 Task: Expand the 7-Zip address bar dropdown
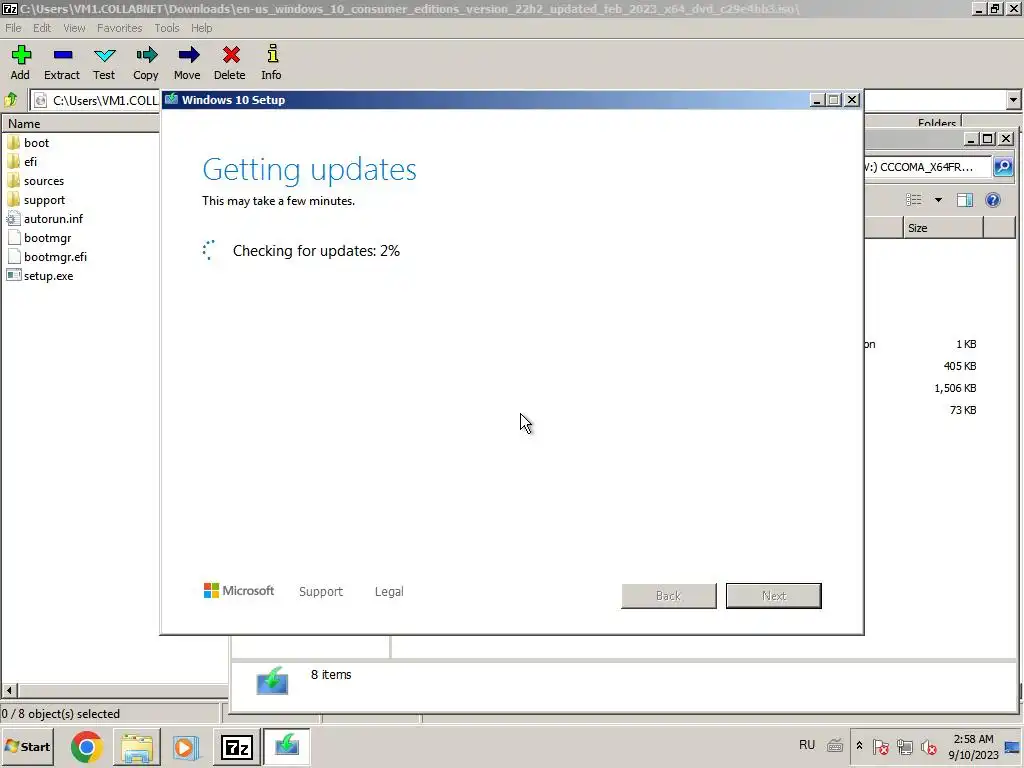click(1013, 100)
